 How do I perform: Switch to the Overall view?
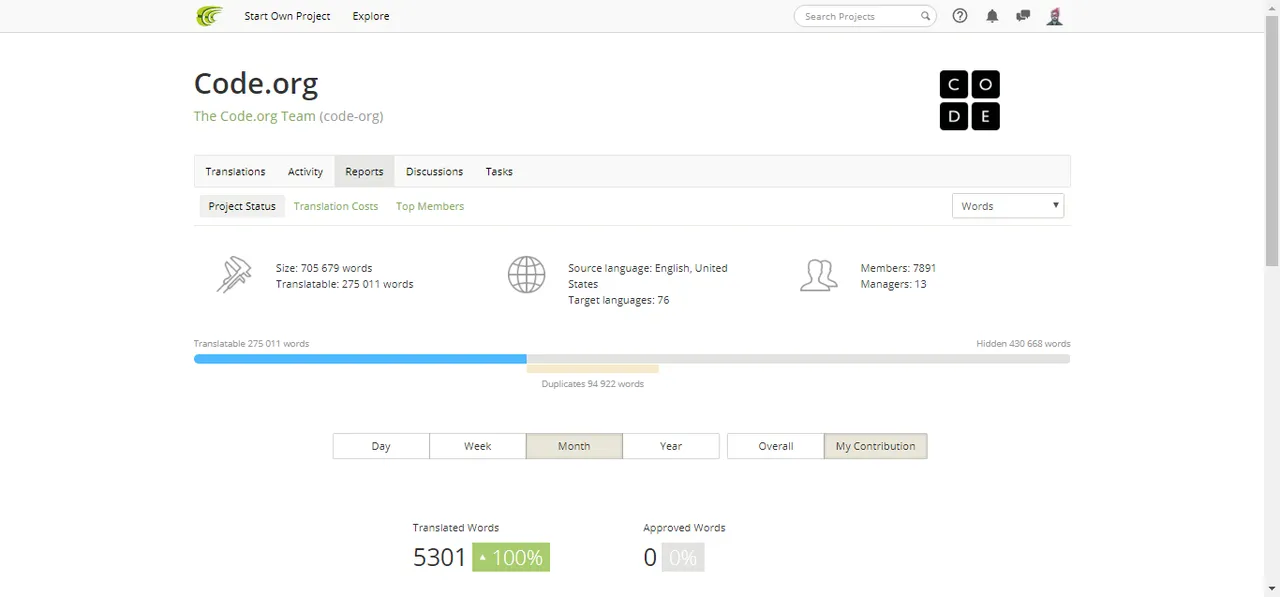point(775,446)
